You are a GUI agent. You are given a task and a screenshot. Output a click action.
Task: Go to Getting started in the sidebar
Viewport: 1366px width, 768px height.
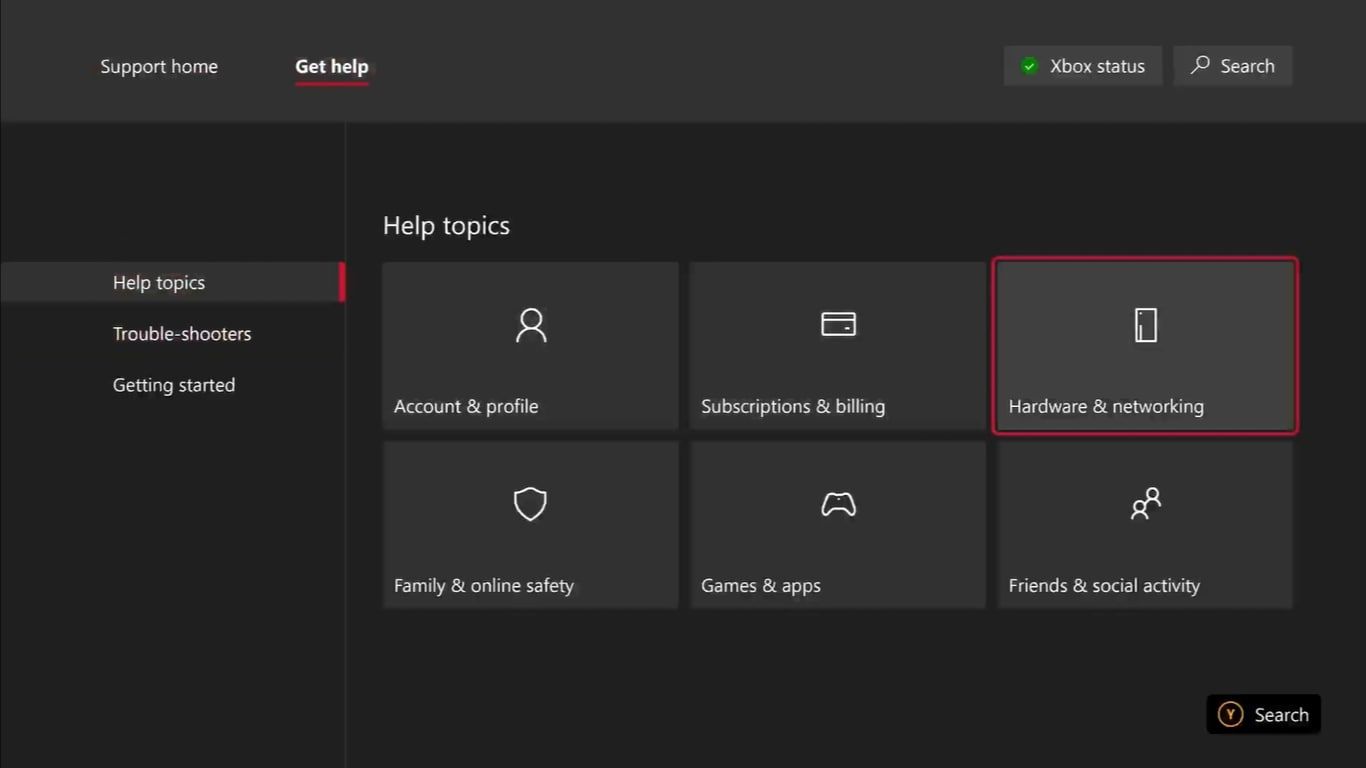click(x=174, y=385)
